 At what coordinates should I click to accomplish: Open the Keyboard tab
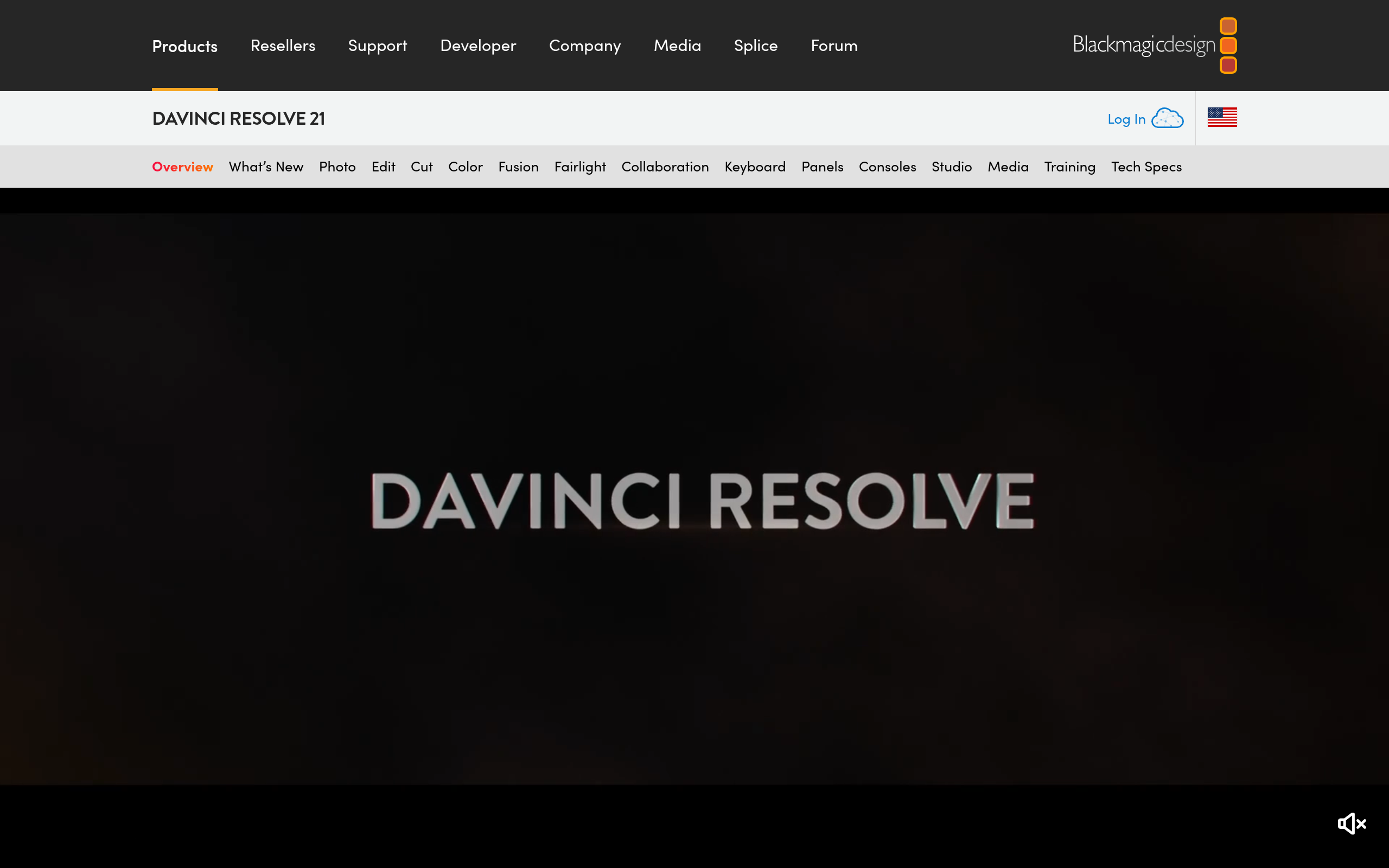click(755, 167)
